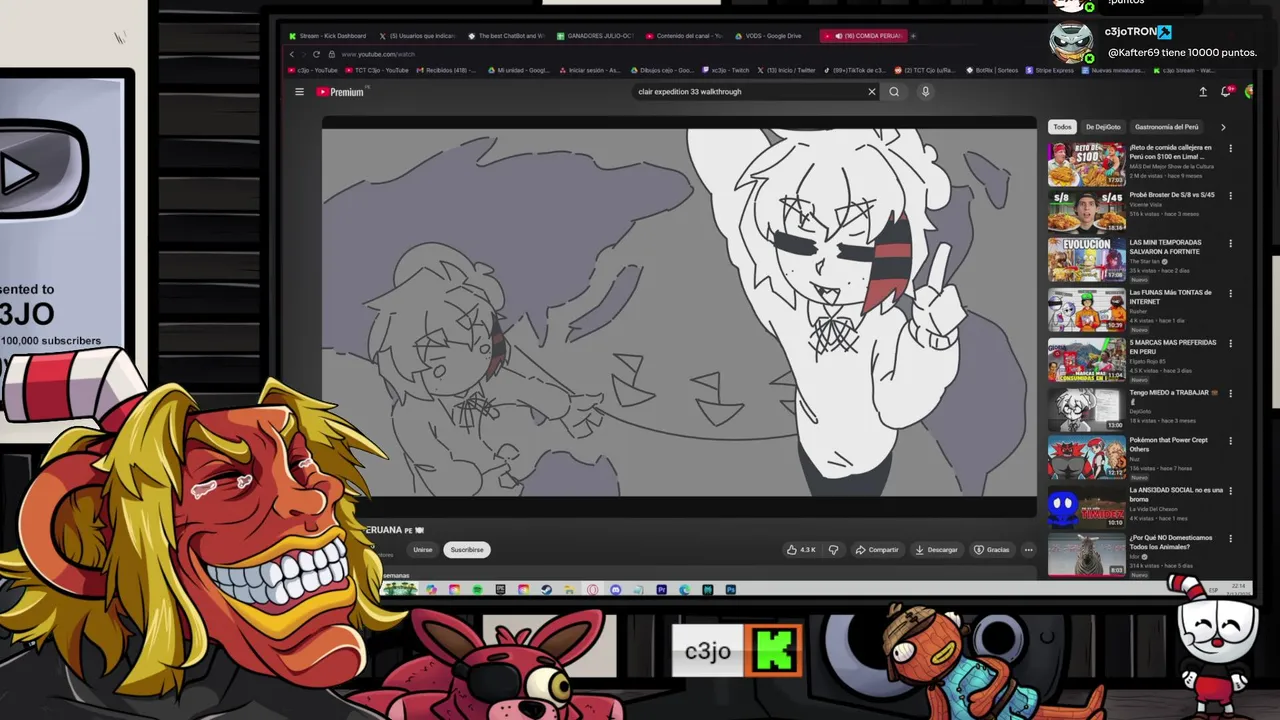The width and height of the screenshot is (1280, 720).
Task: Go back with the browser back arrow
Action: (x=292, y=54)
